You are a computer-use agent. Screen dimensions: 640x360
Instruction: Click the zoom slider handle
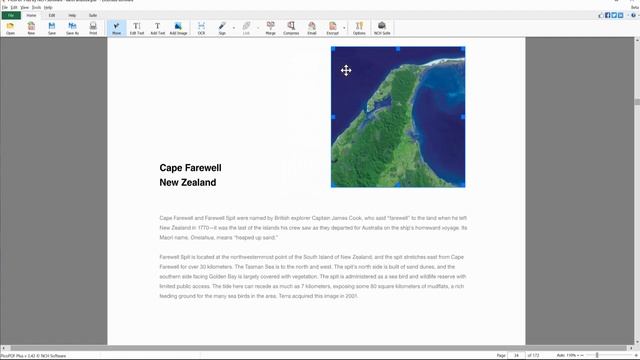597,356
